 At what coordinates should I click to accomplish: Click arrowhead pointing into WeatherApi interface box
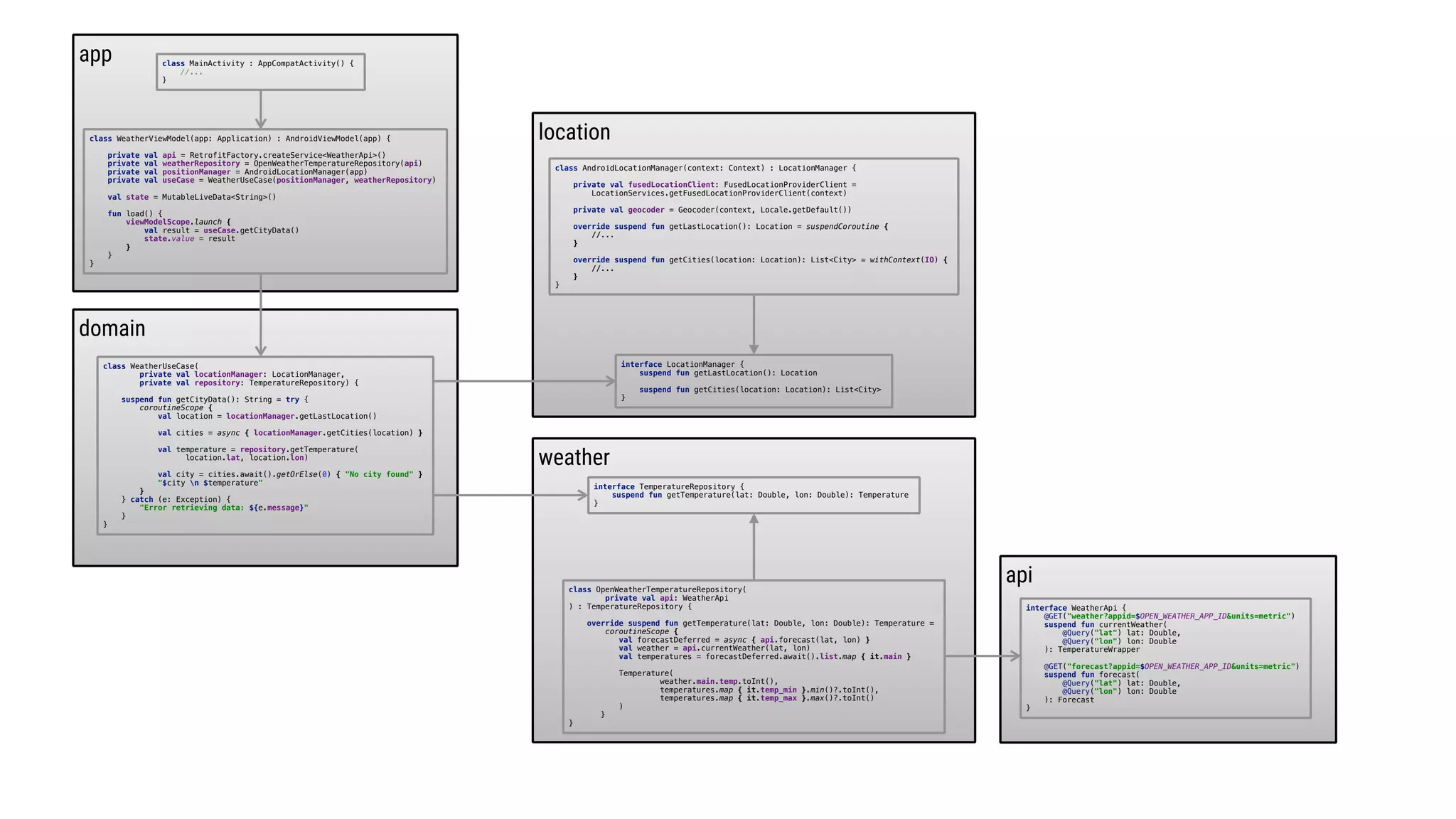click(1015, 656)
